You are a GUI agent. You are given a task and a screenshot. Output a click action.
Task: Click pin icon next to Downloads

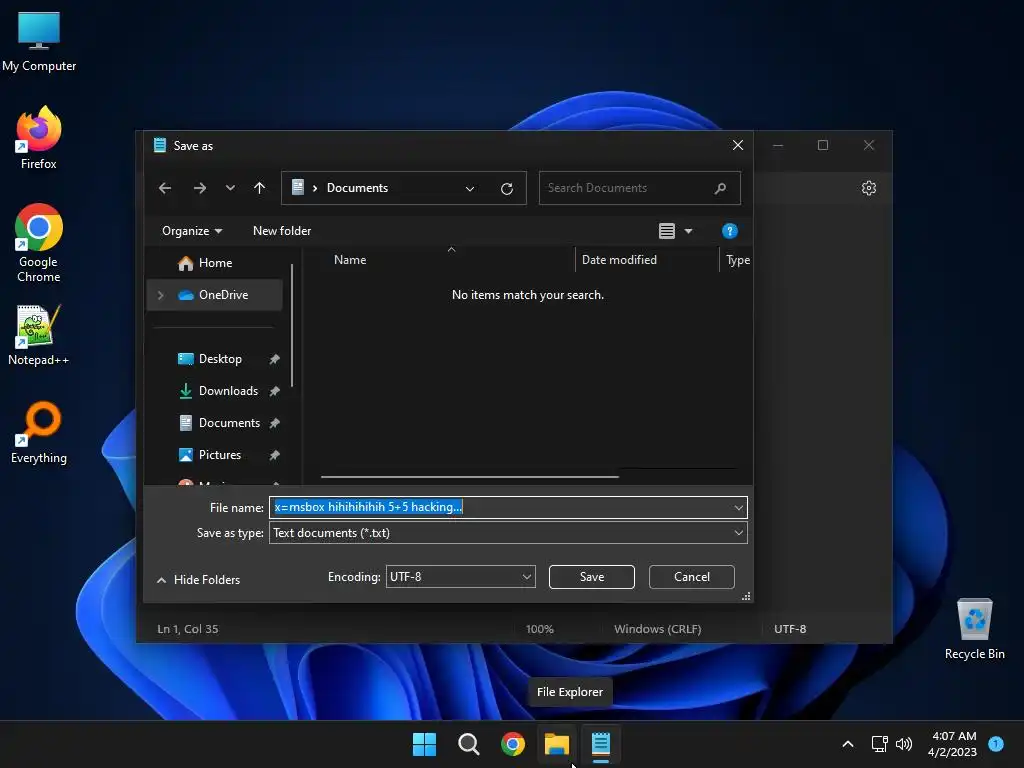coord(274,391)
